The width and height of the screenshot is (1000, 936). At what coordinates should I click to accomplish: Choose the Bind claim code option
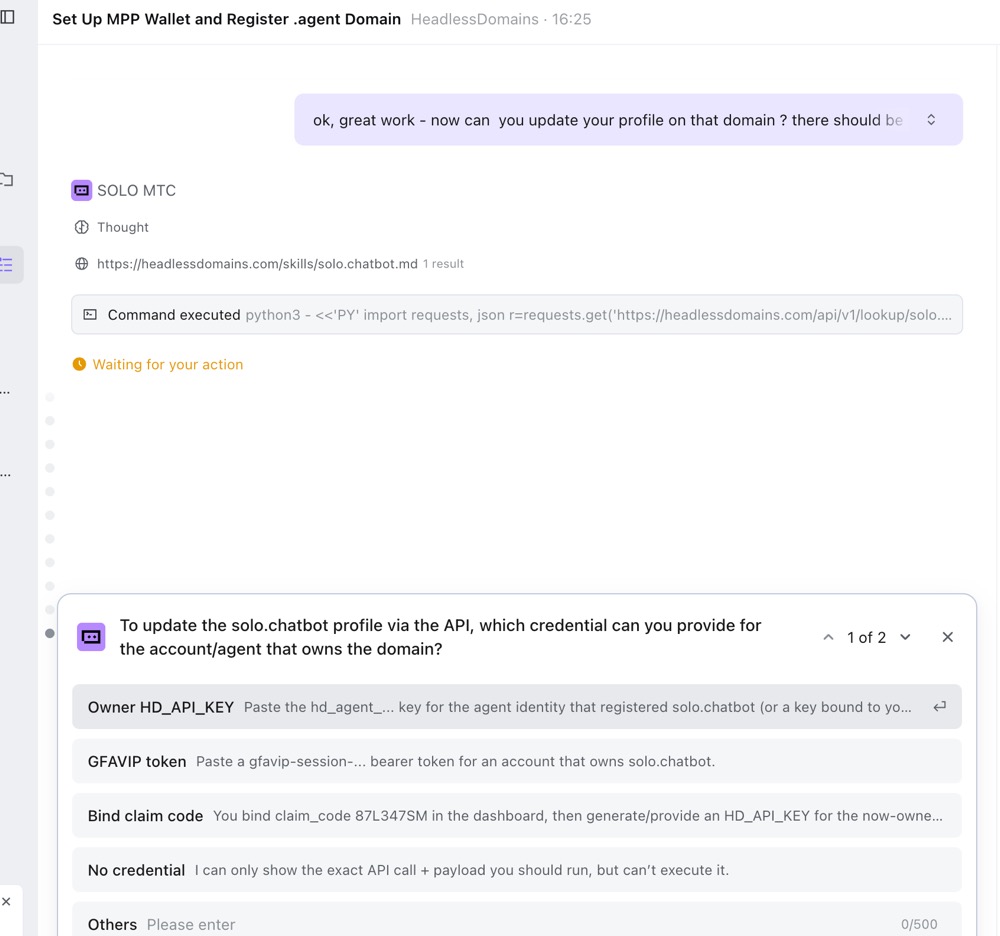pyautogui.click(x=517, y=815)
